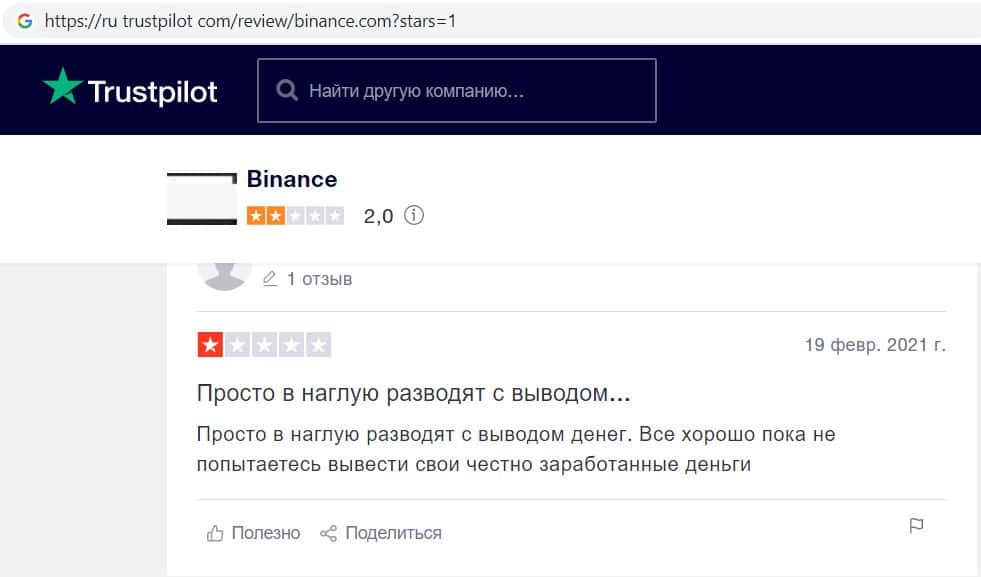
Task: Click the Binance company logo thumbnail
Action: [202, 198]
